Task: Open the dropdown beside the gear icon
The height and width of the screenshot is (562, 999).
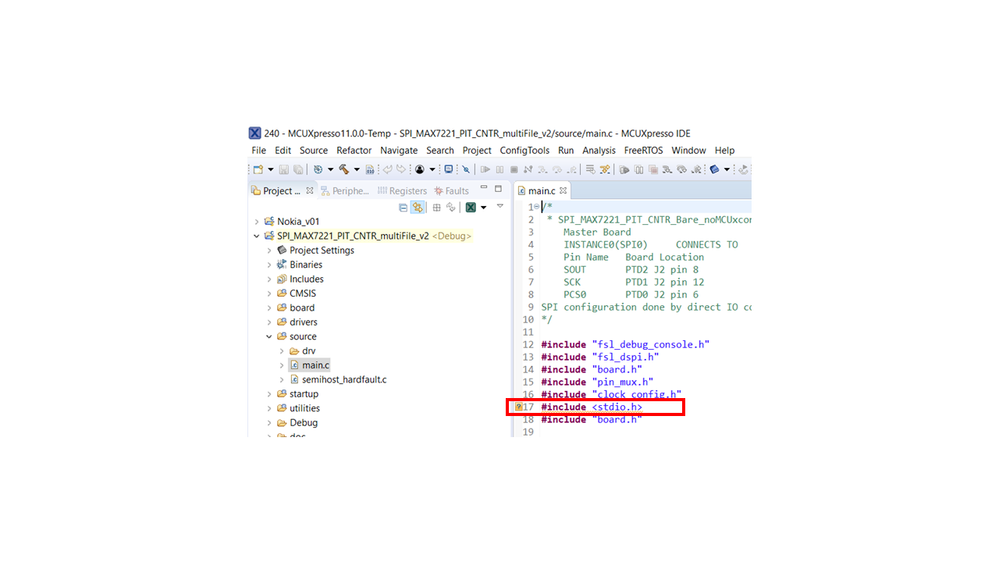Action: 331,169
